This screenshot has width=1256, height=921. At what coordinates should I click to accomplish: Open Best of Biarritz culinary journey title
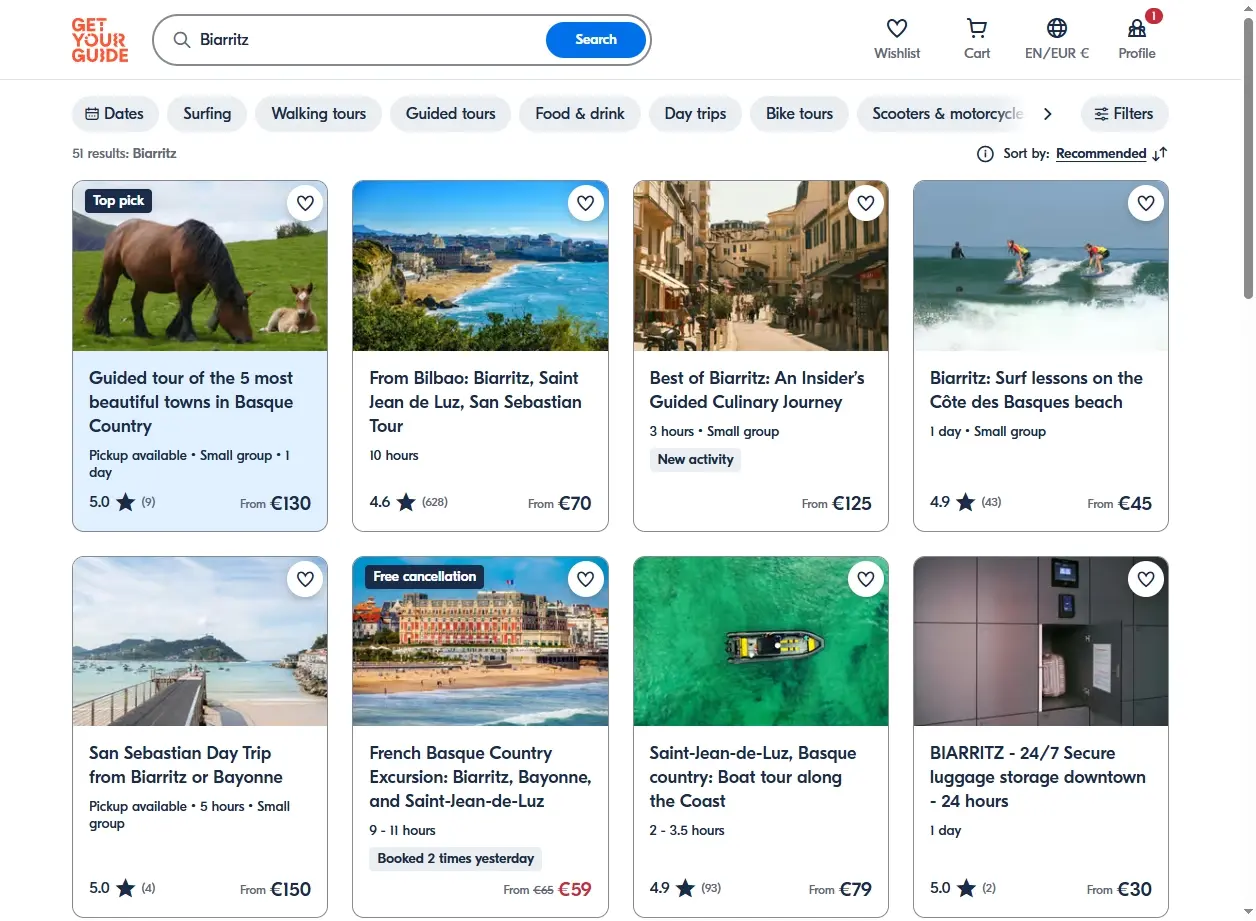[x=757, y=390]
